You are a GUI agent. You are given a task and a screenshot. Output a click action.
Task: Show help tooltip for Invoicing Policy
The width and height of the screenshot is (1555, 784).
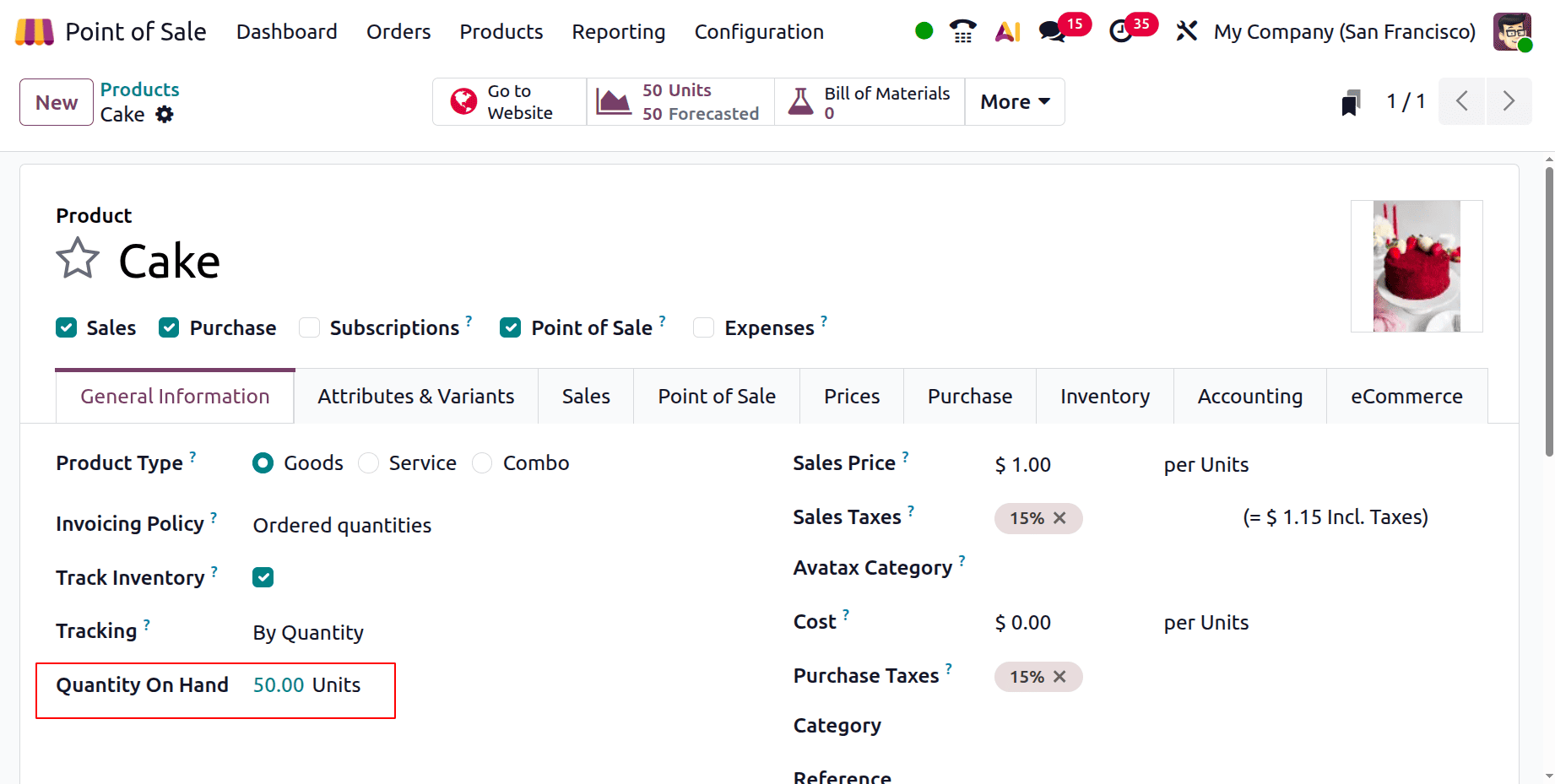(x=214, y=517)
